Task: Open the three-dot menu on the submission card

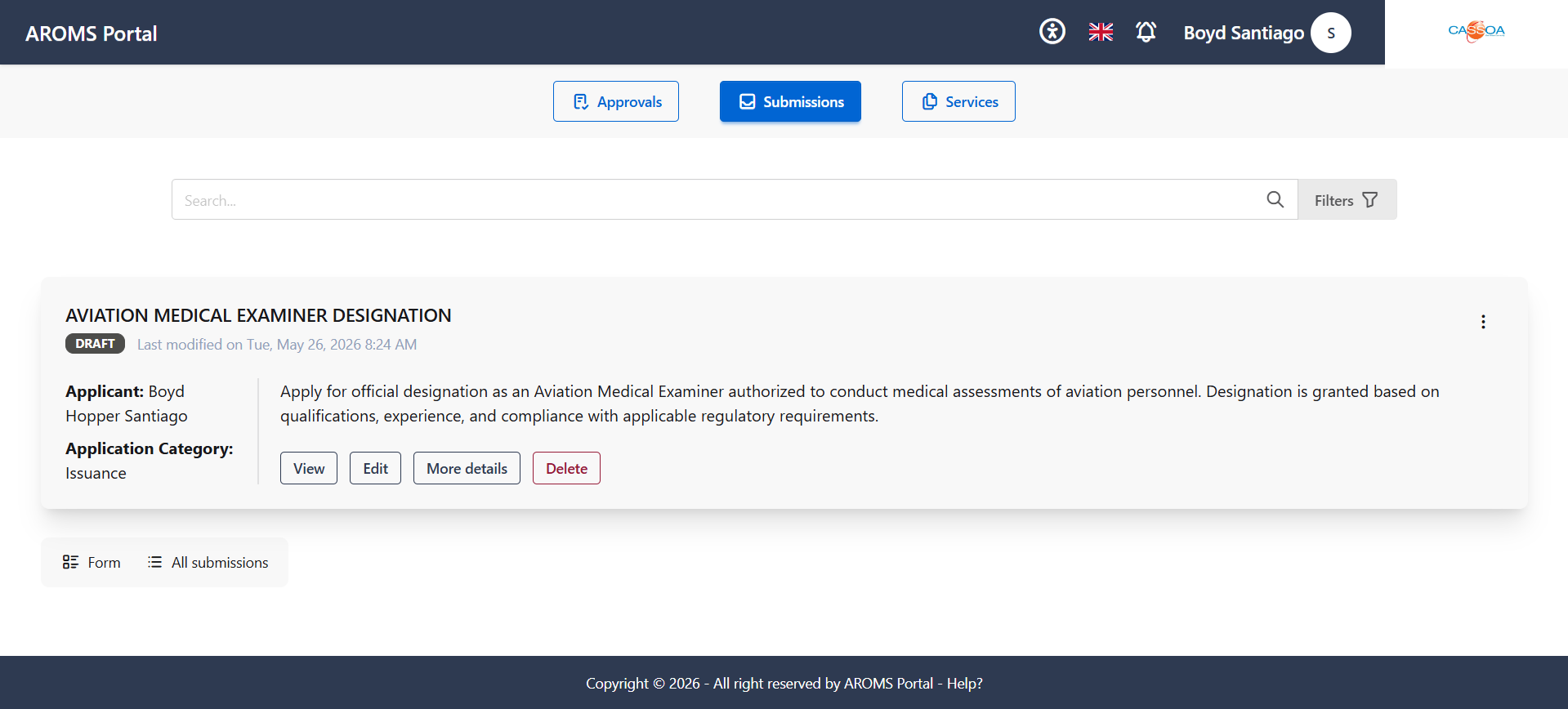Action: click(1483, 322)
